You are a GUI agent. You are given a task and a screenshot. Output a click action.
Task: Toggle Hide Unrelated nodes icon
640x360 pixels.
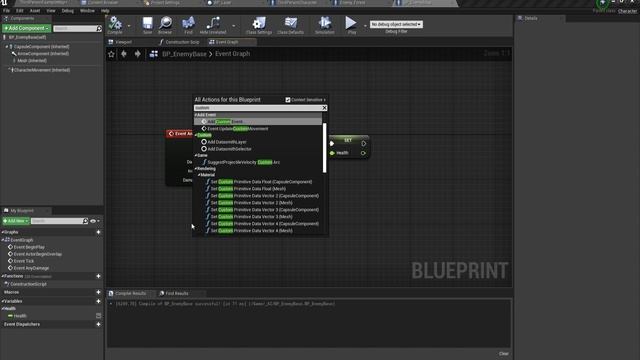(213, 24)
